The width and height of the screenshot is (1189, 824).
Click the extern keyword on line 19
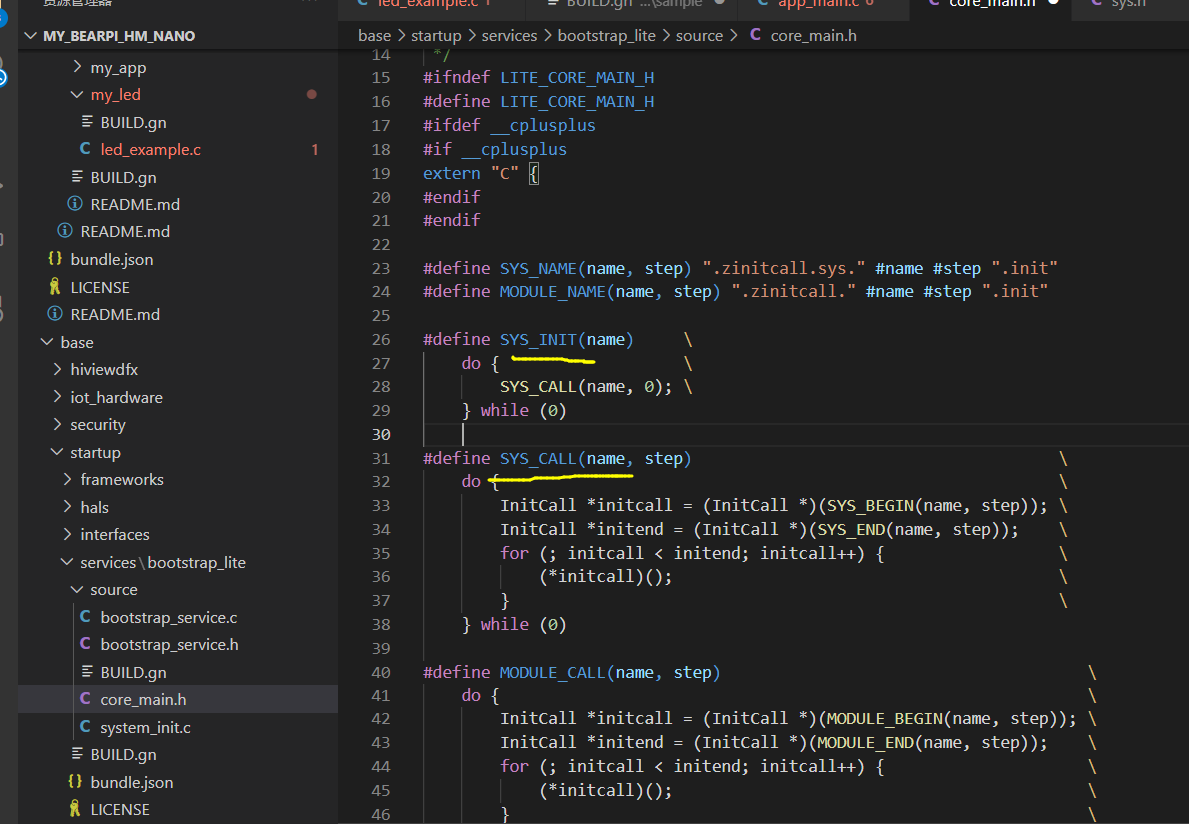tap(452, 174)
